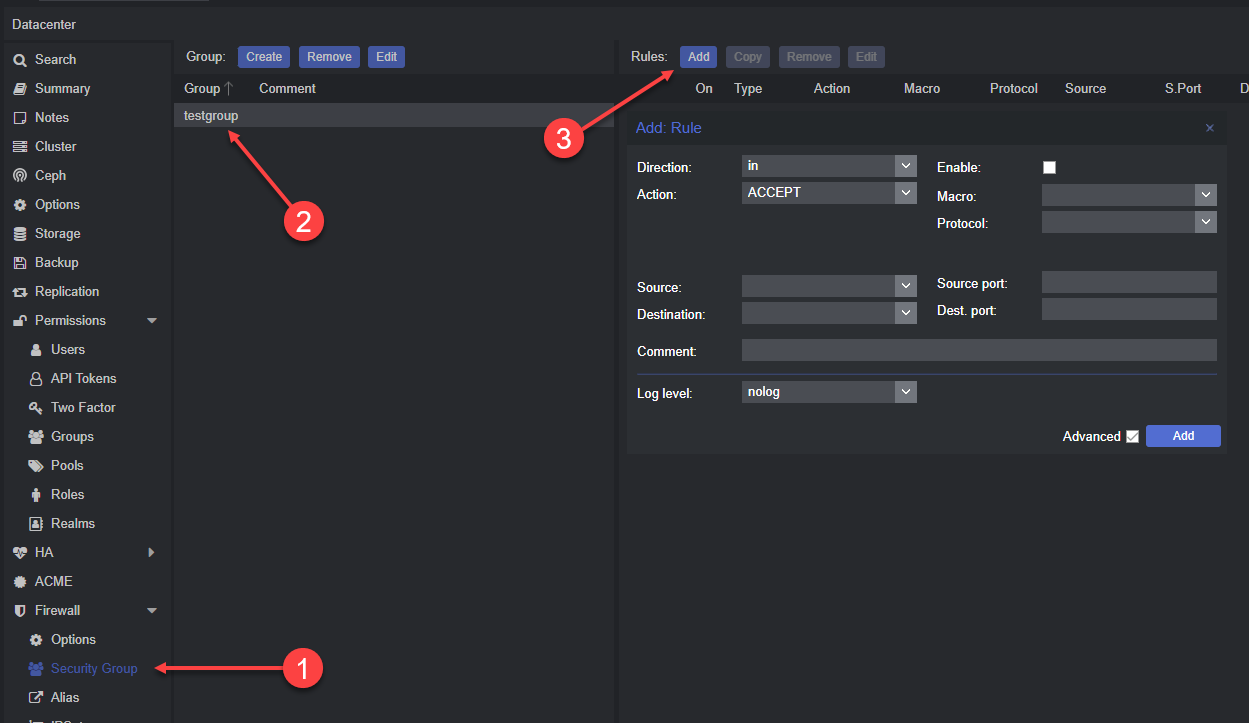Click gear icon beside Firewall Options

36,640
